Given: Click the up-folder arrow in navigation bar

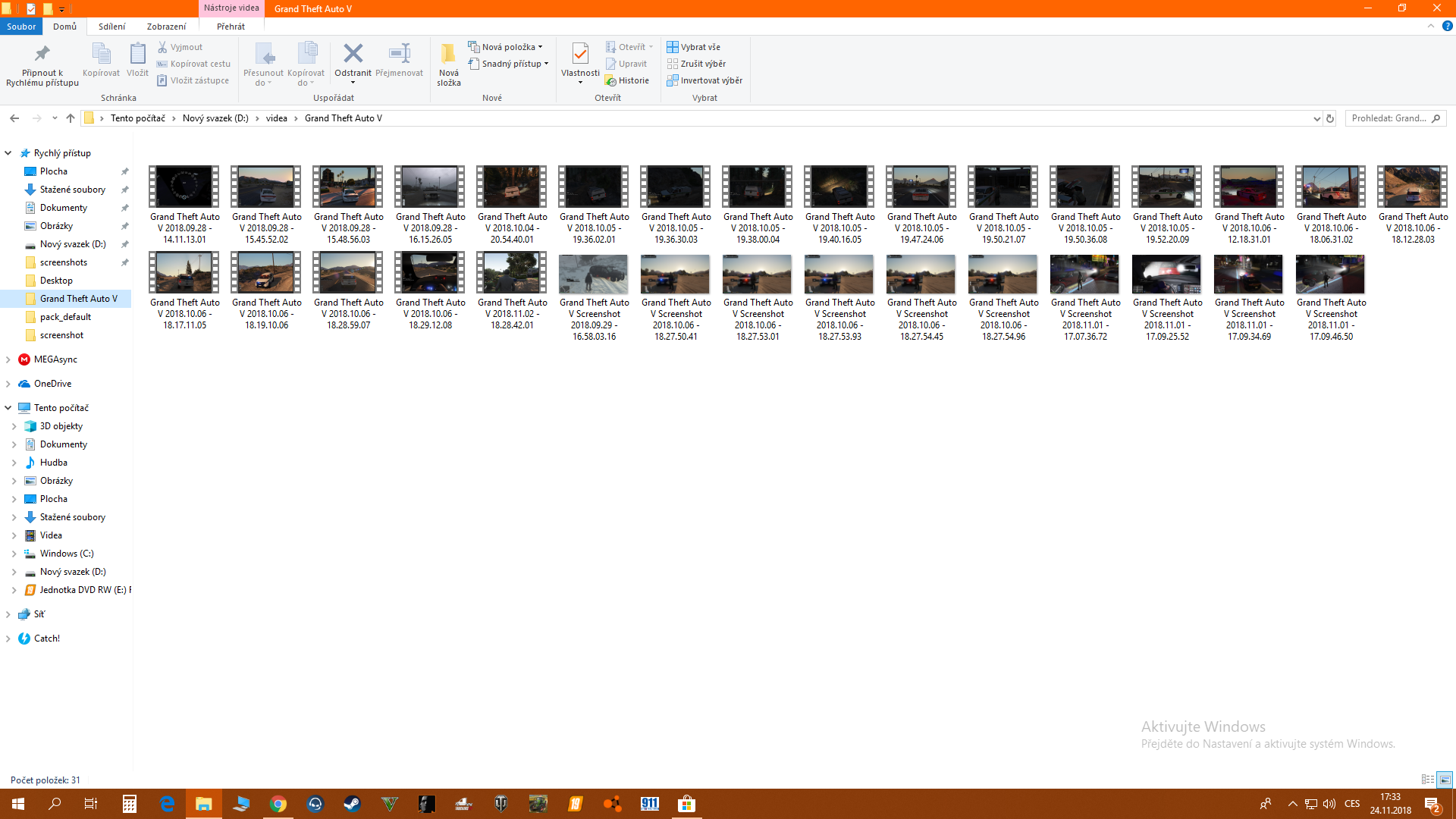Looking at the screenshot, I should (71, 118).
